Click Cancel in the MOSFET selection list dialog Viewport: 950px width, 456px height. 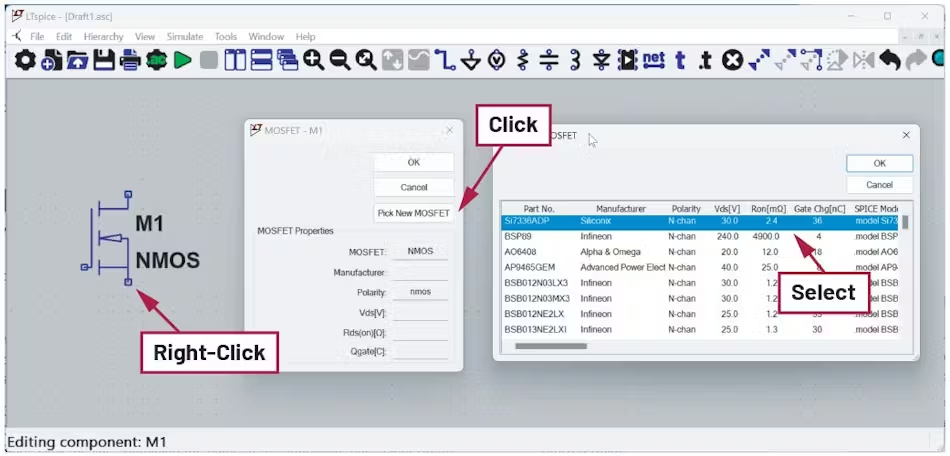879,185
